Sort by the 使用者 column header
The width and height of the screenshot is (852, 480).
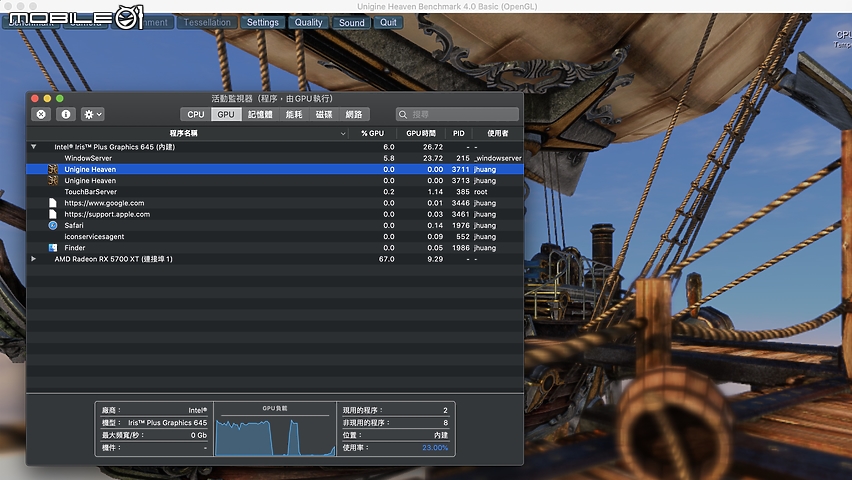[x=498, y=133]
